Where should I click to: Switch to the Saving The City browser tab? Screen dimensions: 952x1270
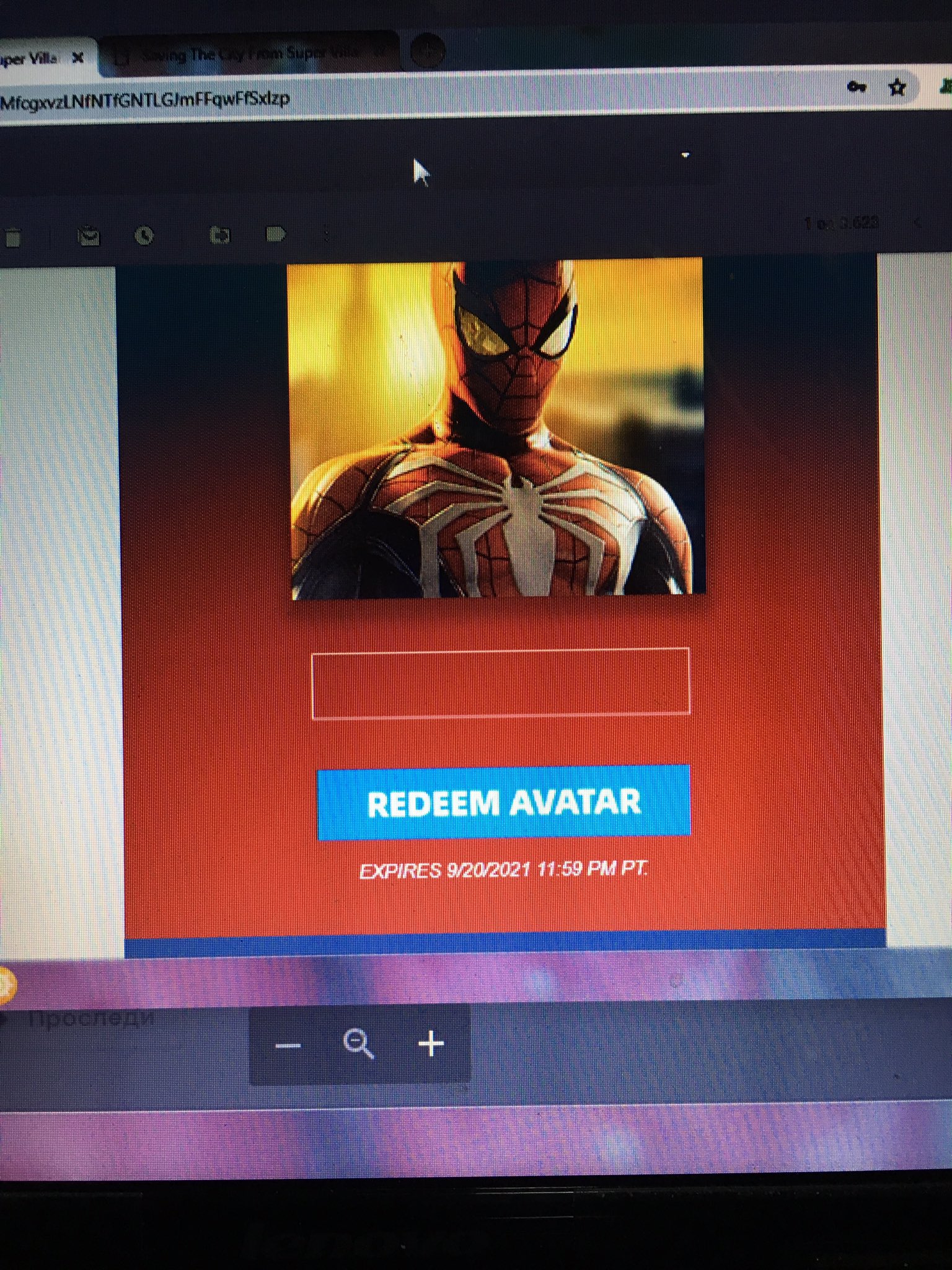(x=248, y=55)
